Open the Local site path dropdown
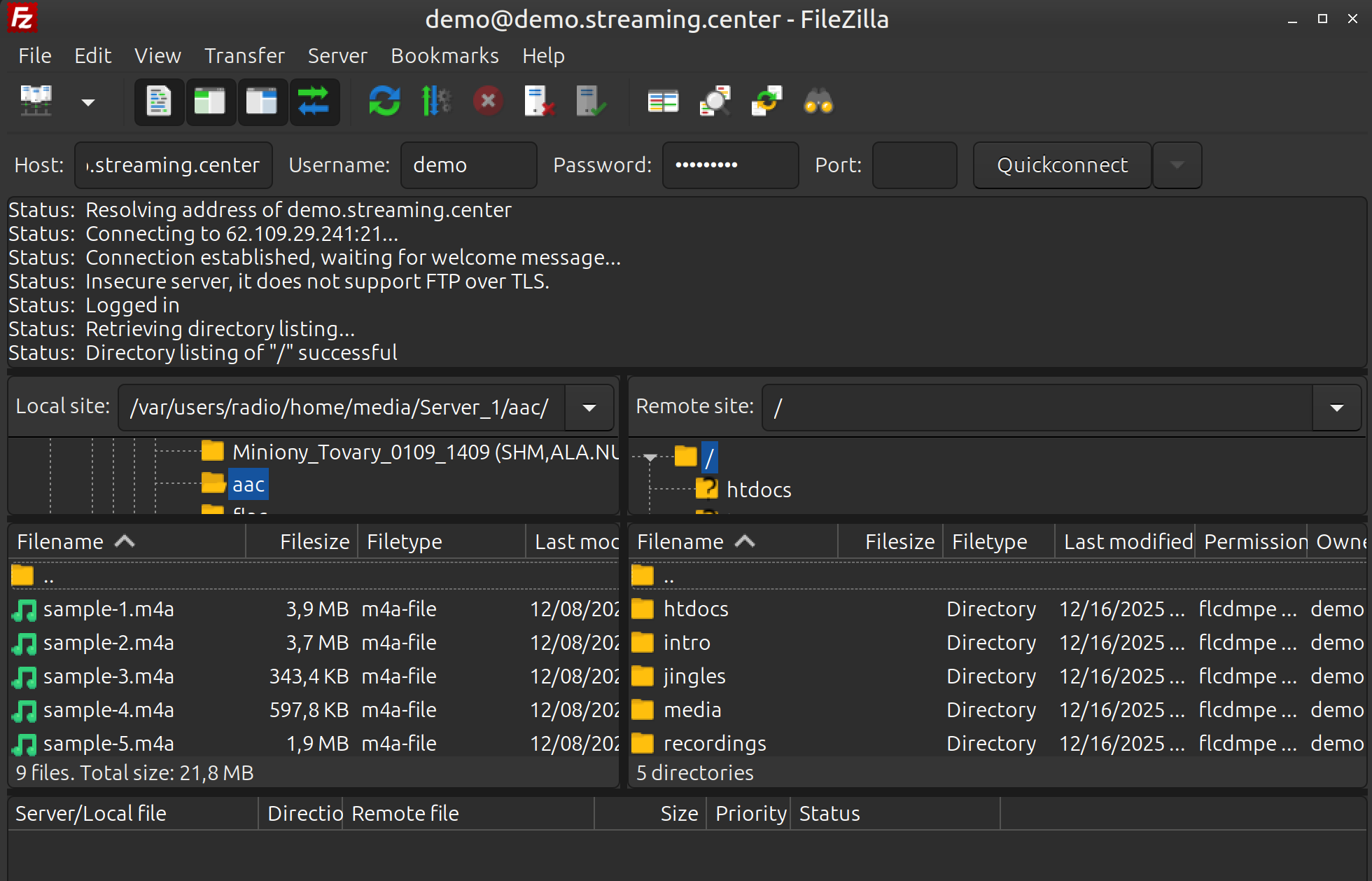Viewport: 1372px width, 881px height. (589, 408)
